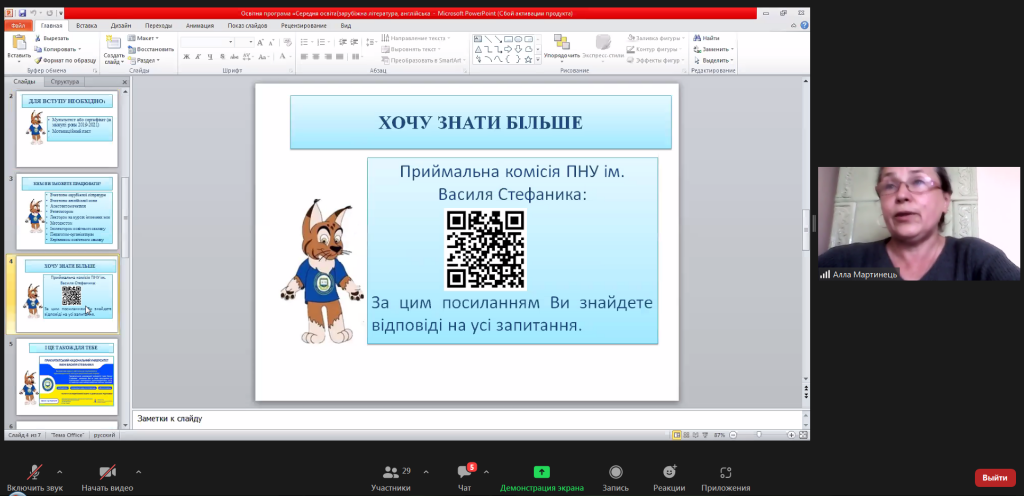Expand audio options arrow beside Включить звук
Image resolution: width=1024 pixels, height=496 pixels.
59,471
